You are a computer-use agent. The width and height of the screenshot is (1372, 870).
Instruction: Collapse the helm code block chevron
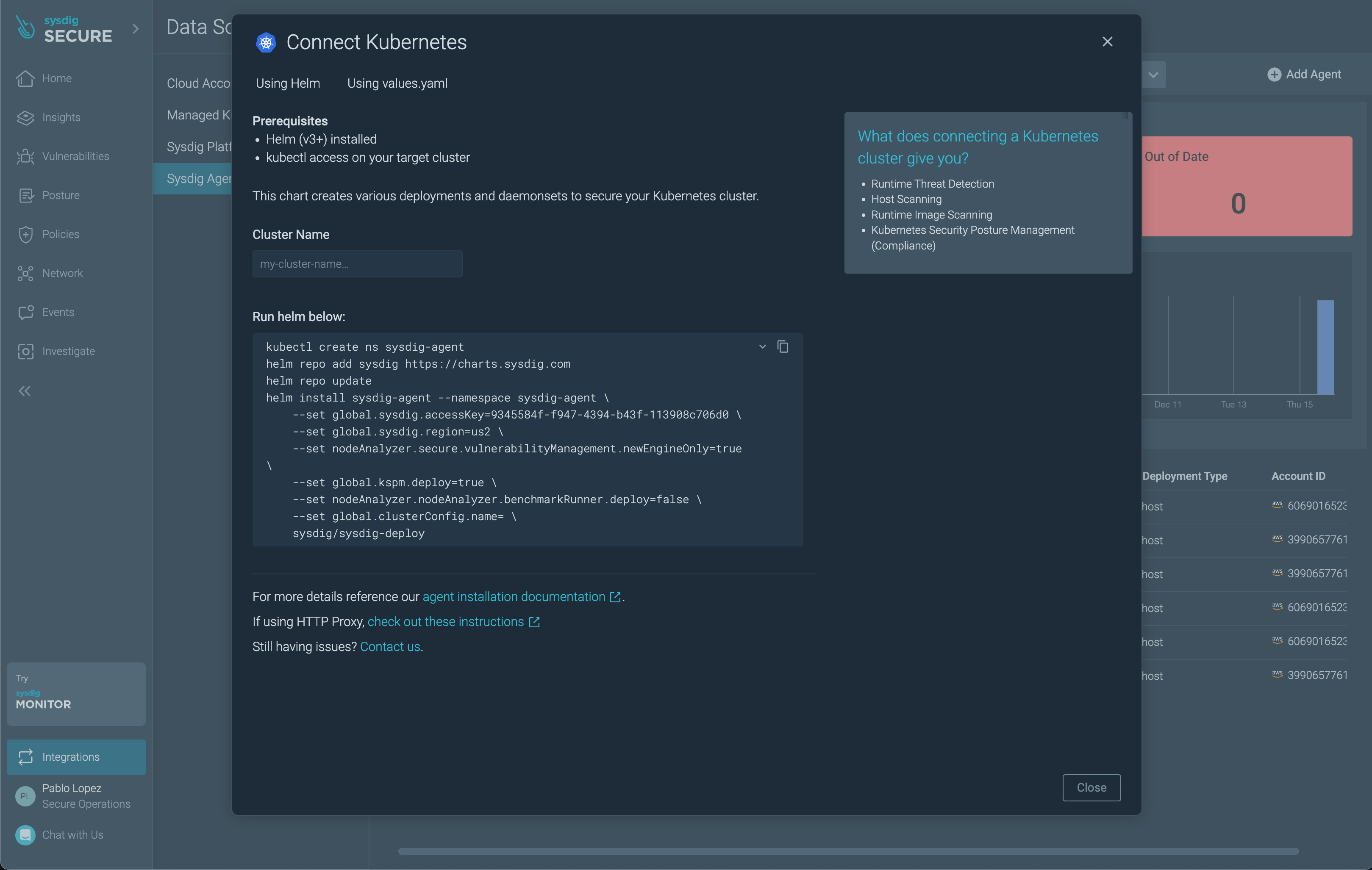tap(762, 346)
